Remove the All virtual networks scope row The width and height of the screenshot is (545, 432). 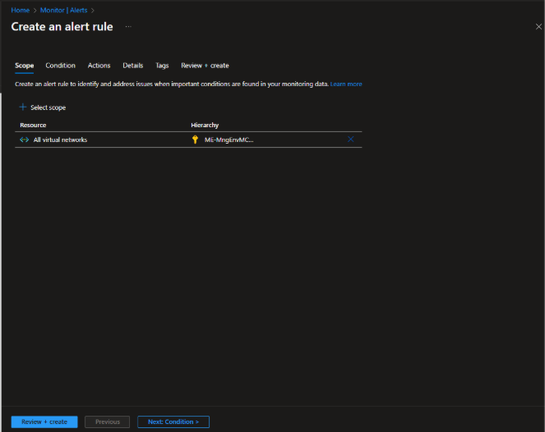coord(351,139)
